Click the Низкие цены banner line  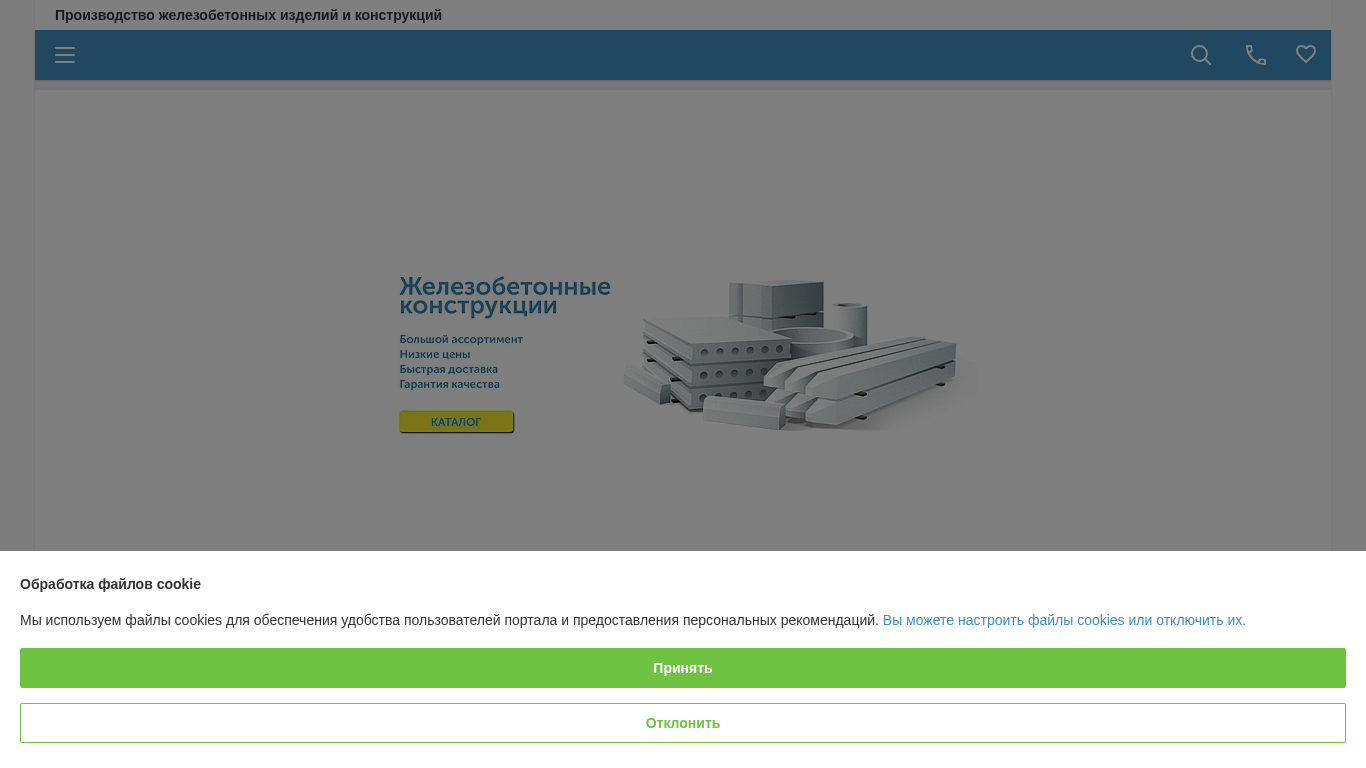pyautogui.click(x=435, y=354)
